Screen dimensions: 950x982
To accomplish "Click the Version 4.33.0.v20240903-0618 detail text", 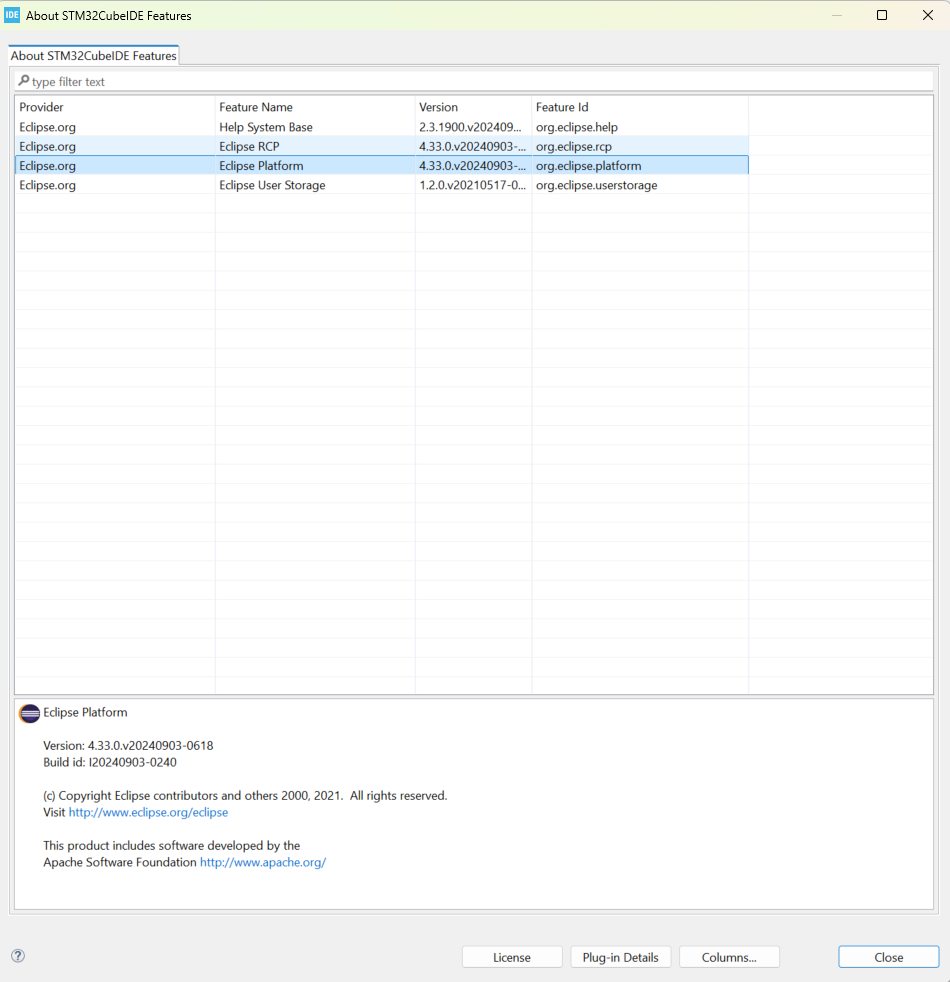I will [128, 745].
